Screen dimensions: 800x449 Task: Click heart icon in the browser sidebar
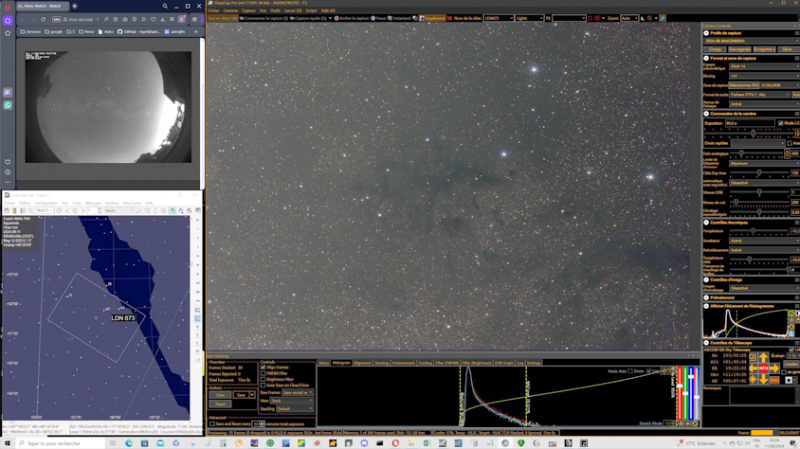coord(8,162)
